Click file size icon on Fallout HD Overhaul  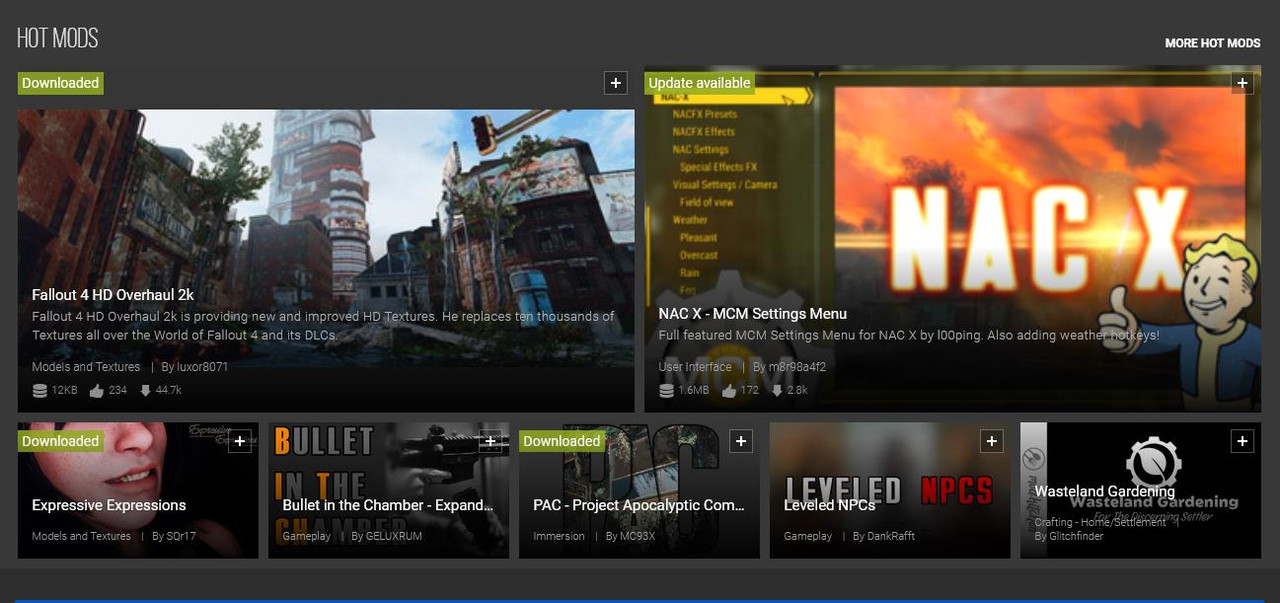[x=40, y=391]
